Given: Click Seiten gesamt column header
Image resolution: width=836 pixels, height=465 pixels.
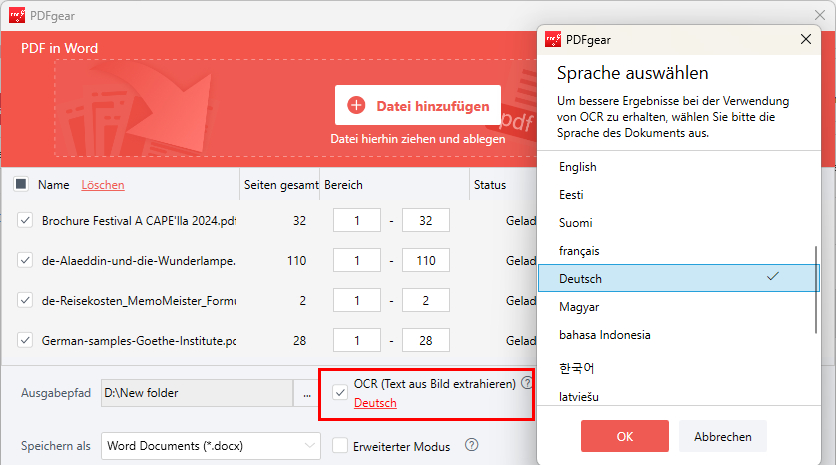Looking at the screenshot, I should point(280,185).
